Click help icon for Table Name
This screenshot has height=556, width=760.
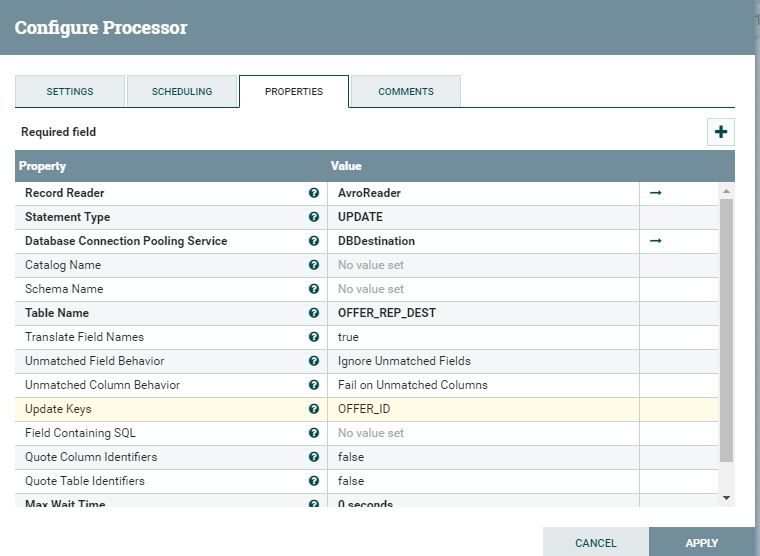pos(314,313)
